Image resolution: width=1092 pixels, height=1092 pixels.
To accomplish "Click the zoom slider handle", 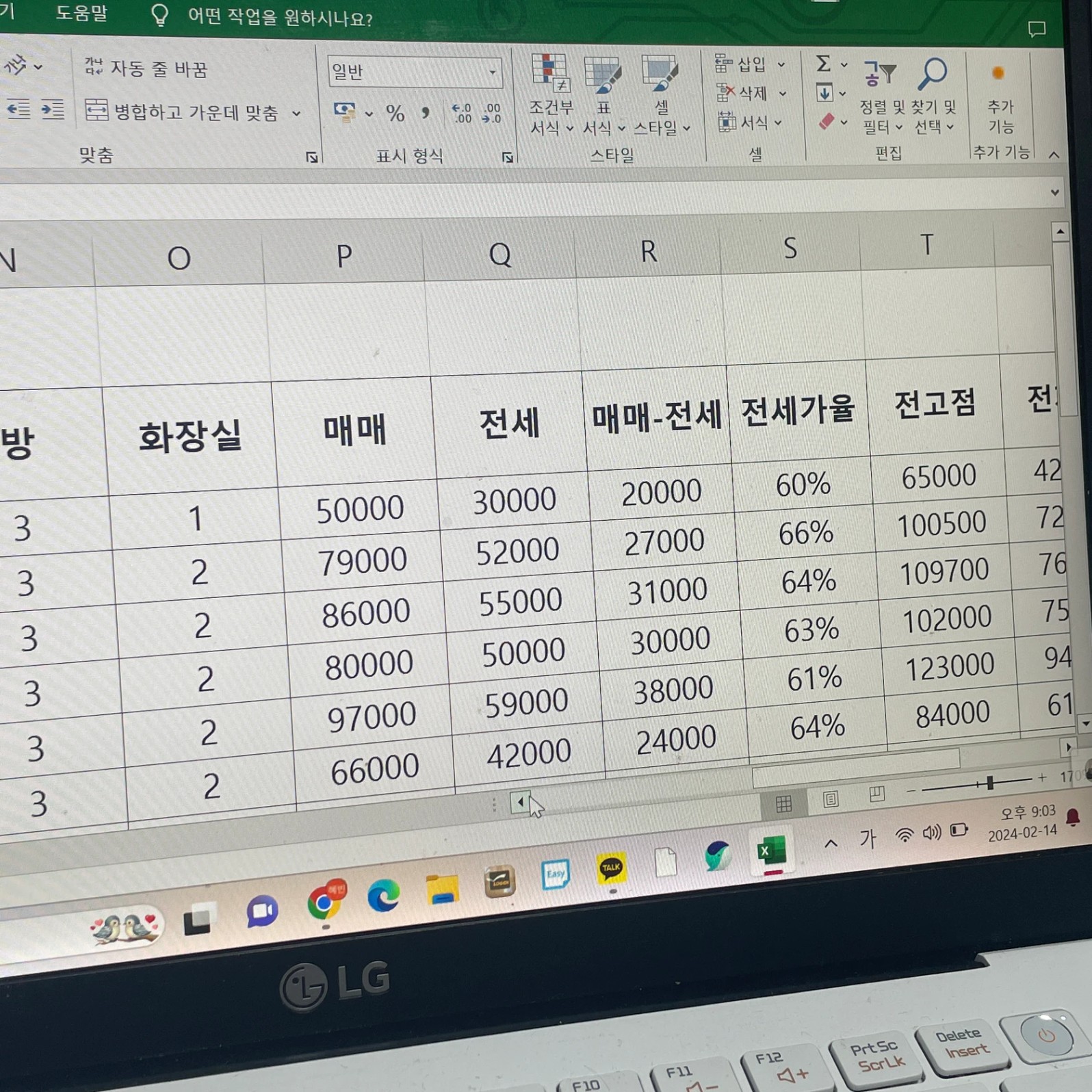I will tap(989, 783).
